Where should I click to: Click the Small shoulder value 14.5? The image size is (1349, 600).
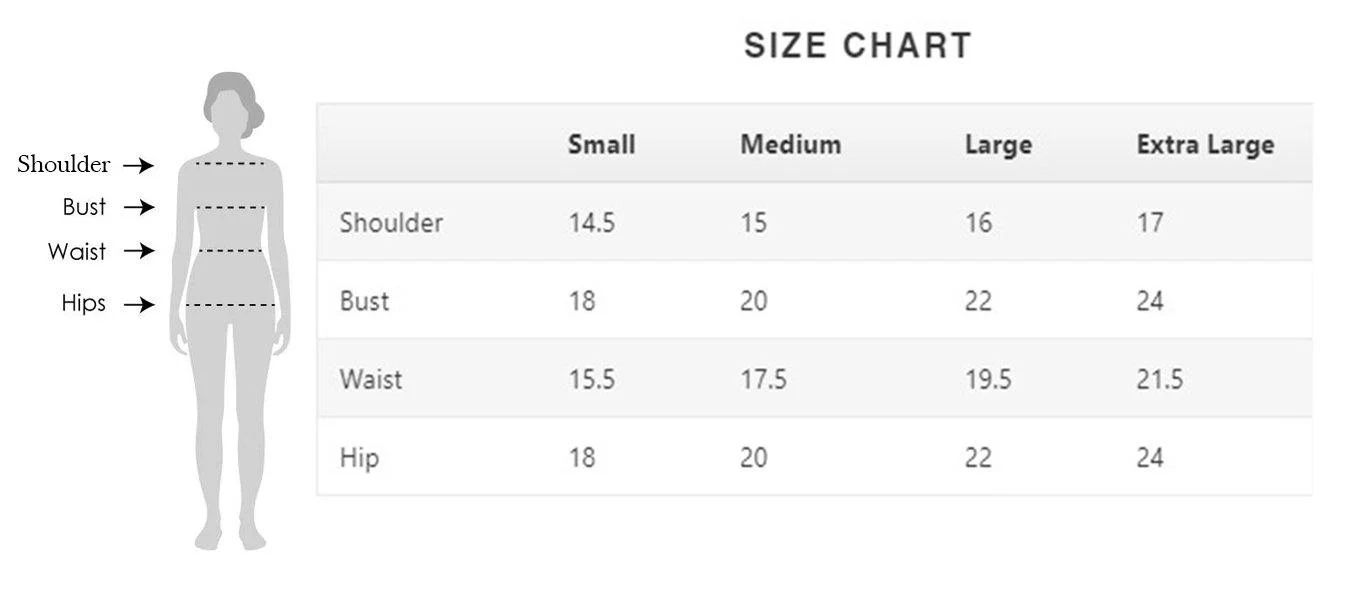(591, 222)
